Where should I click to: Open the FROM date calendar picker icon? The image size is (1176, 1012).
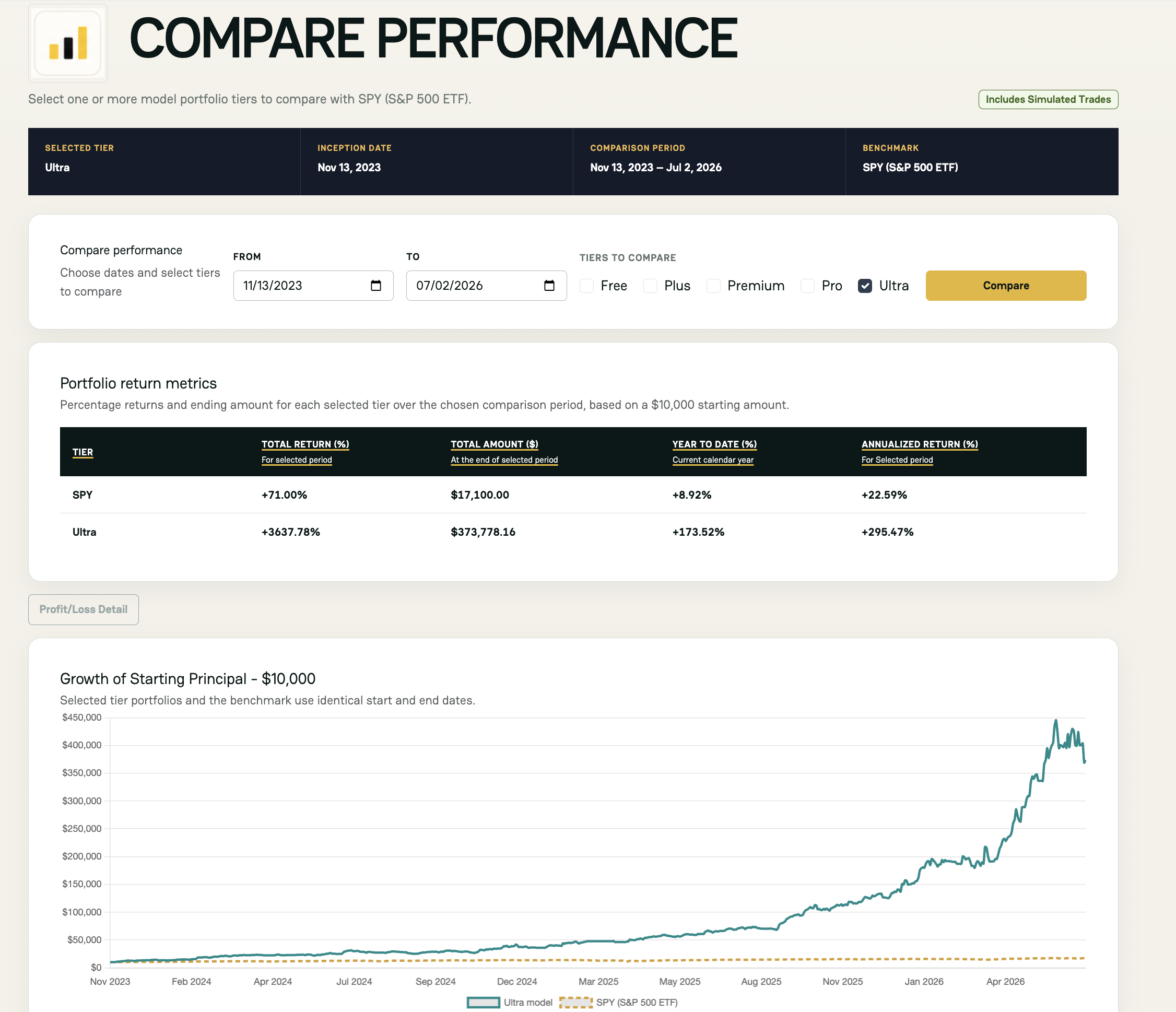[376, 286]
